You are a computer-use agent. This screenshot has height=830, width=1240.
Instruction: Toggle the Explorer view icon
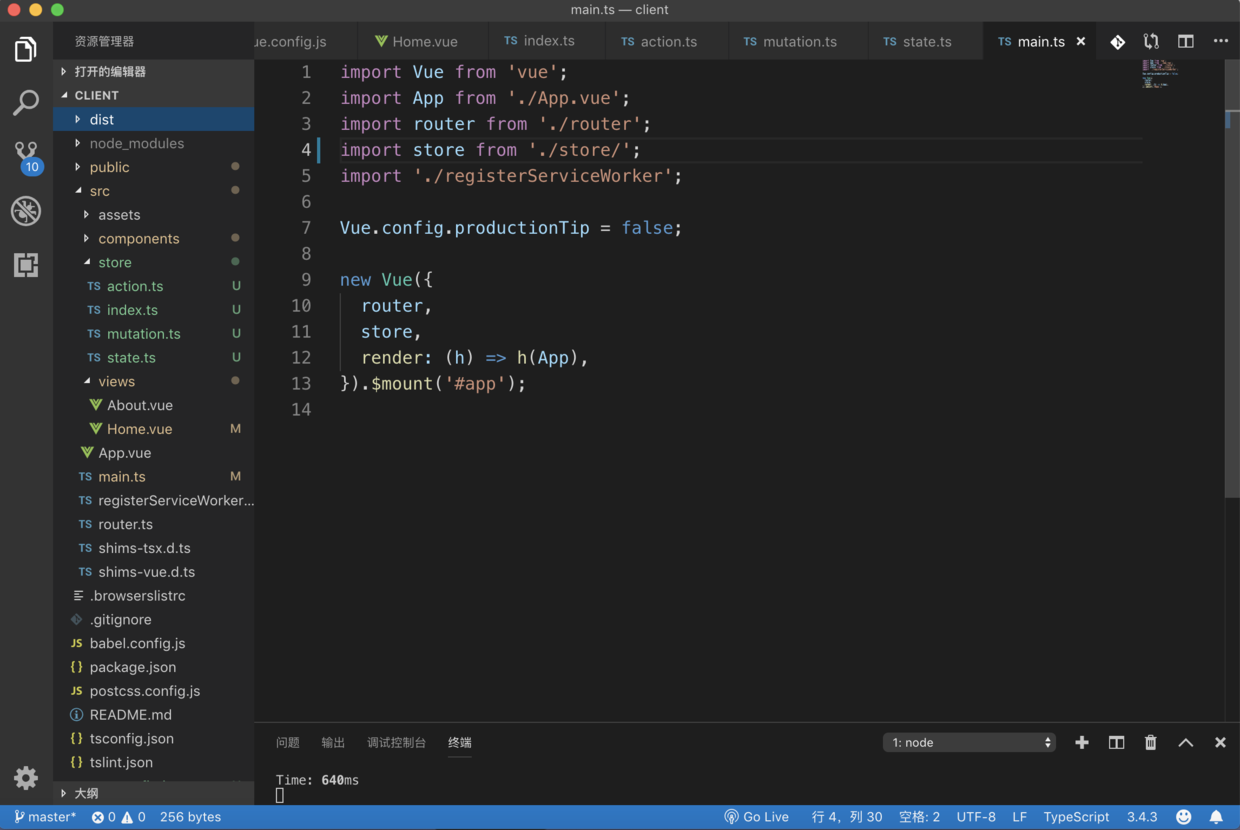coord(26,49)
